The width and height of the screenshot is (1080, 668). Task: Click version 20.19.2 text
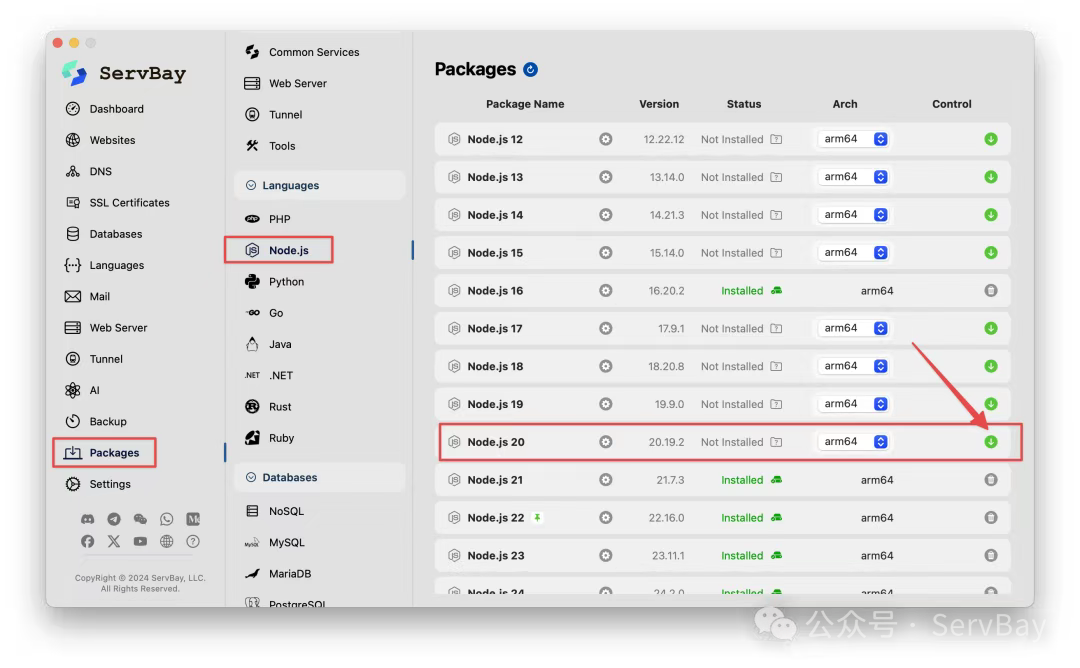click(666, 442)
